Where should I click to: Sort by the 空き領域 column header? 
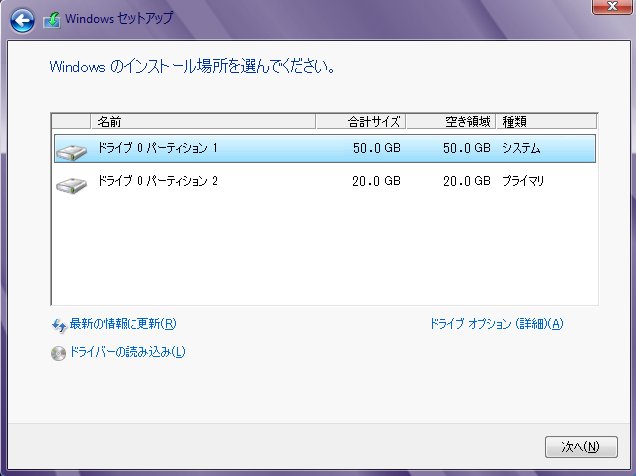pyautogui.click(x=451, y=121)
